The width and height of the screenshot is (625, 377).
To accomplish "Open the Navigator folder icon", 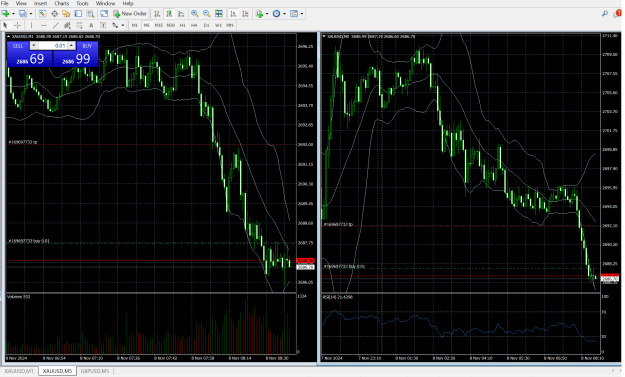I will click(x=66, y=14).
